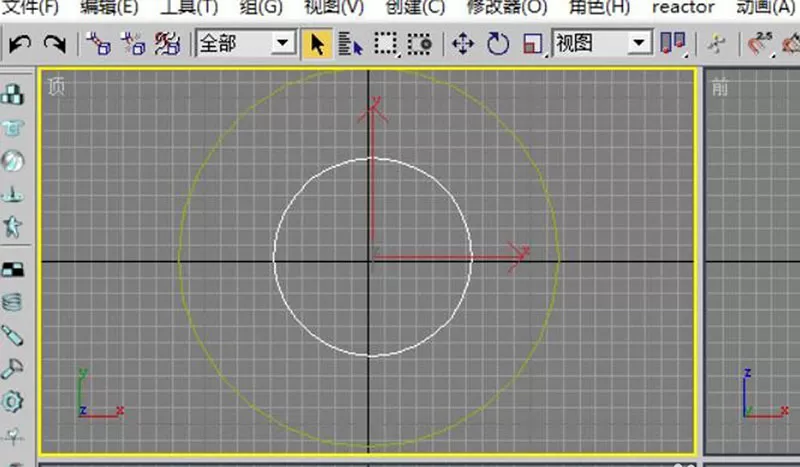The width and height of the screenshot is (800, 467).
Task: Create a reactor Spring (coil icon)
Action: point(12,302)
